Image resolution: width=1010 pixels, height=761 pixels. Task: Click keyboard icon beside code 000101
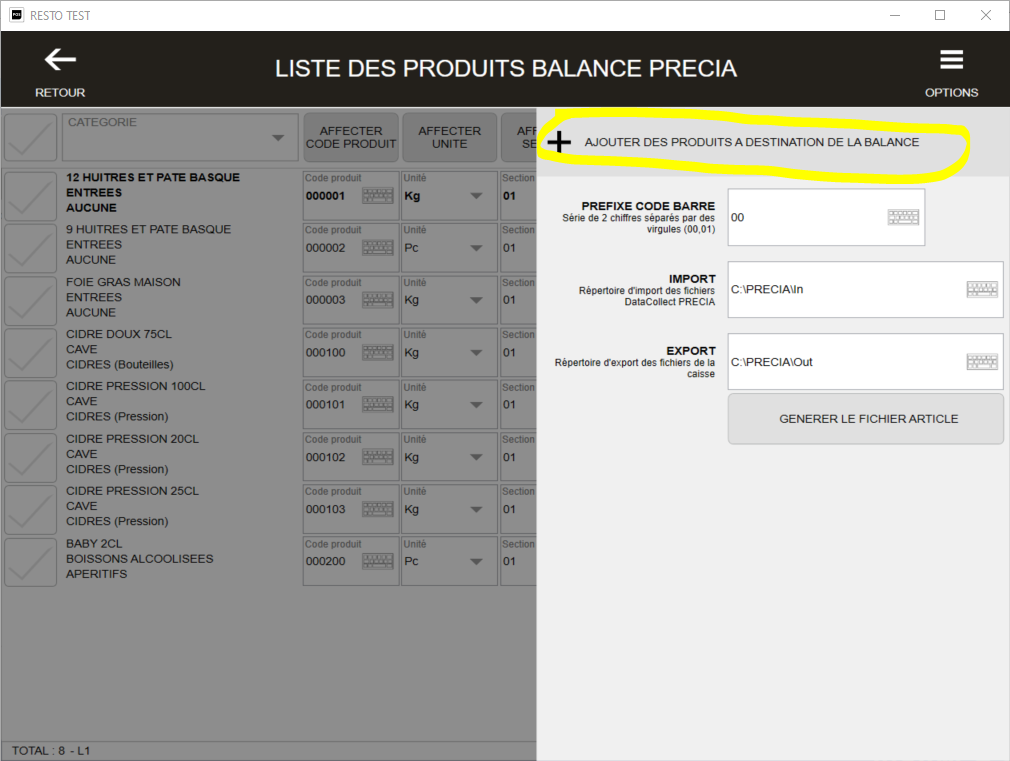click(x=377, y=405)
